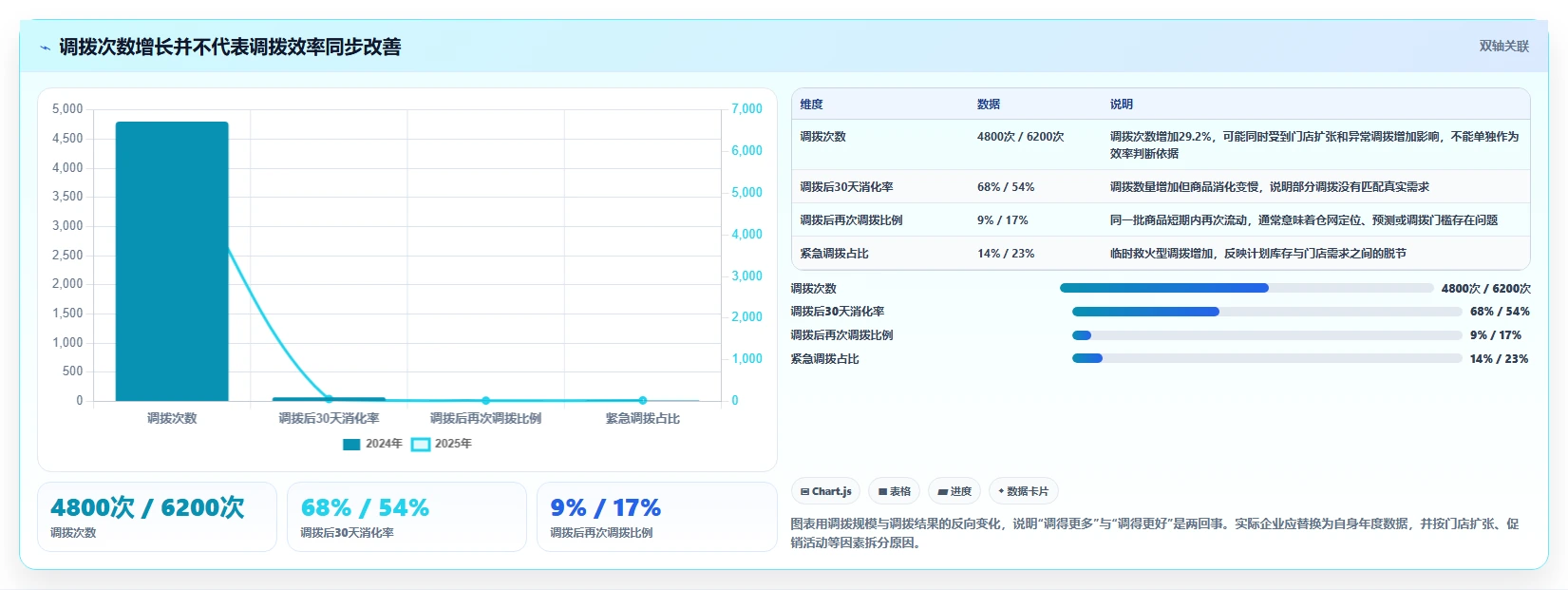Click the right axis value 7,000
1568x590 pixels.
point(746,109)
